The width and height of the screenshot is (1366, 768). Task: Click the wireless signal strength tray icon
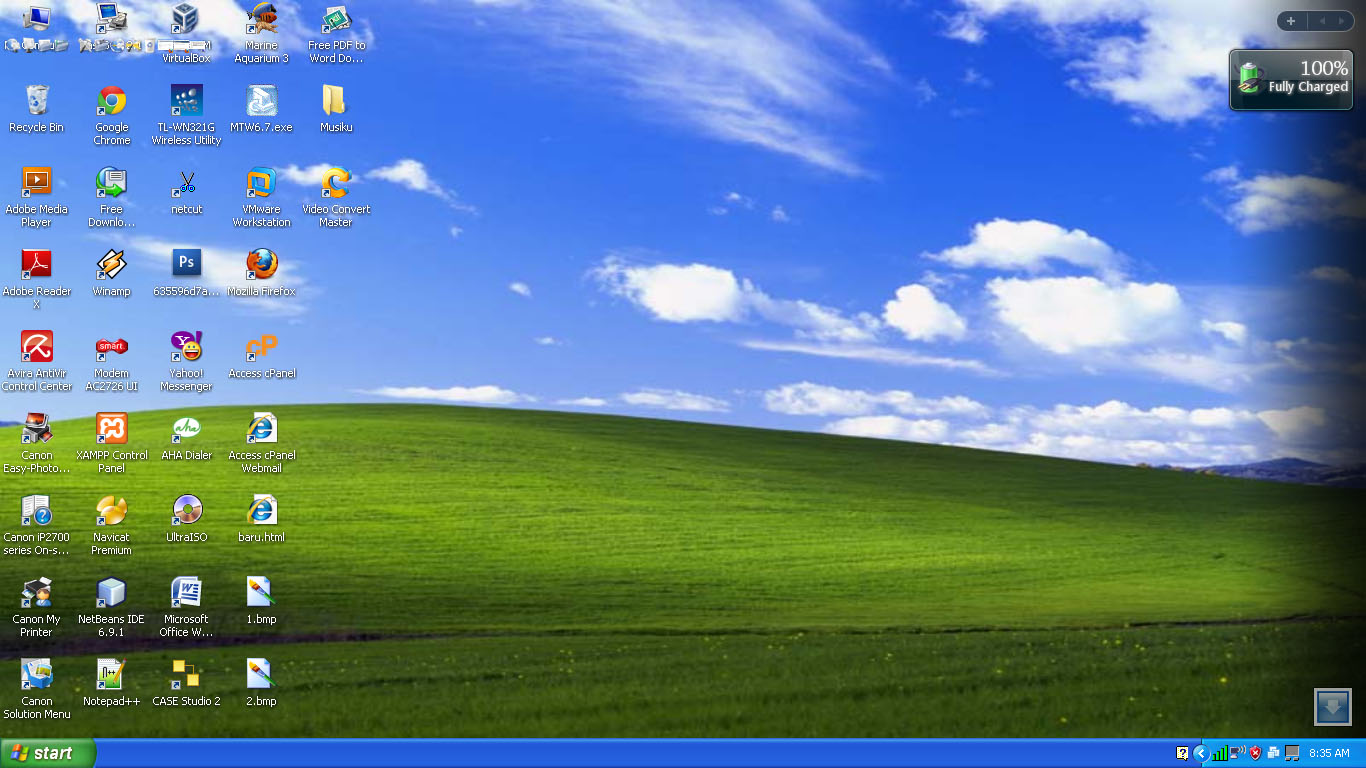pos(1219,753)
